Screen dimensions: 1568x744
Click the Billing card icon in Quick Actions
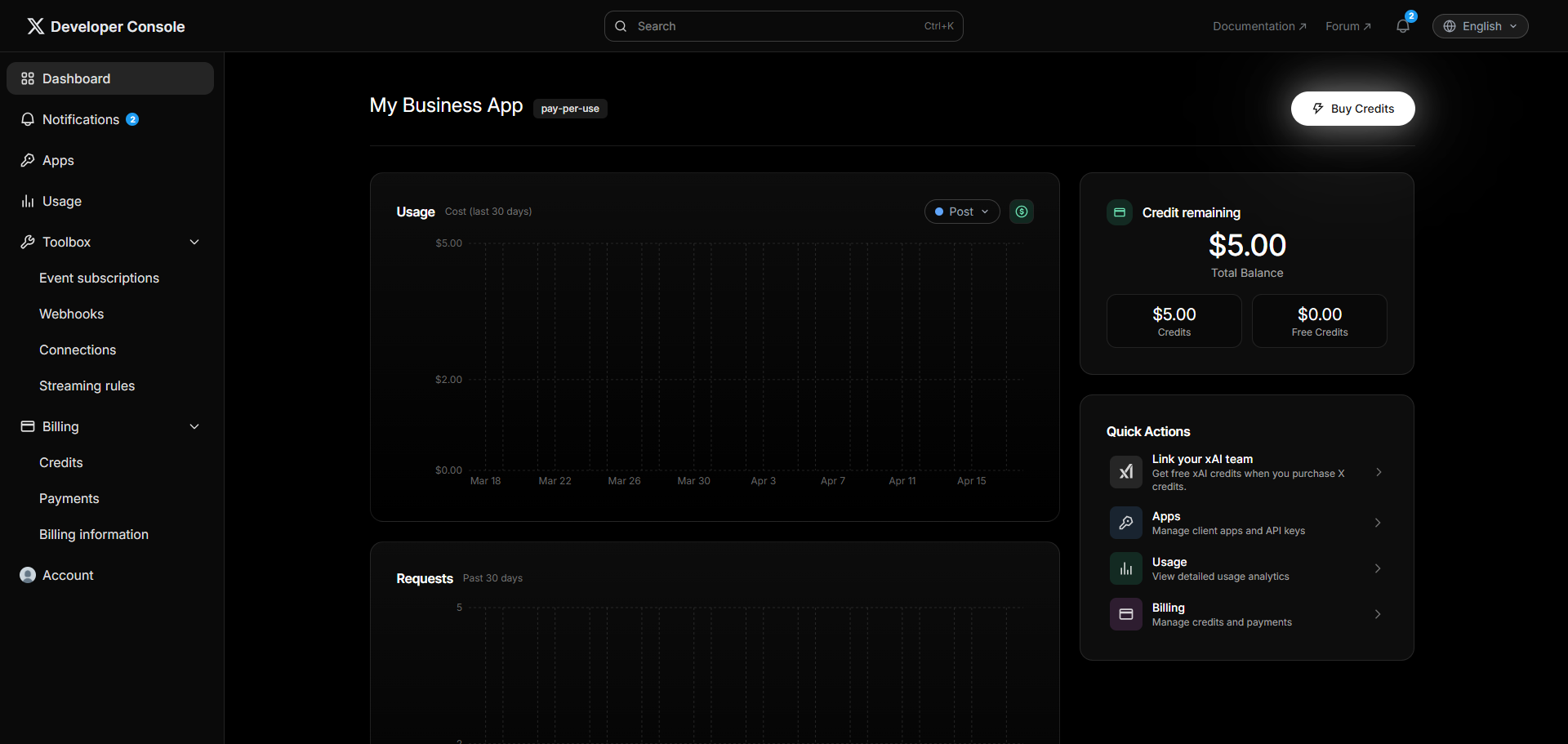click(x=1125, y=614)
